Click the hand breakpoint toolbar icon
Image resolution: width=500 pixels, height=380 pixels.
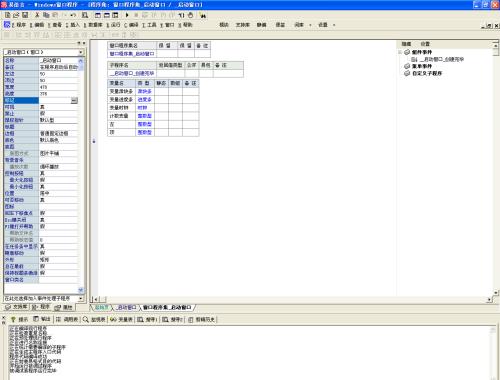point(190,15)
